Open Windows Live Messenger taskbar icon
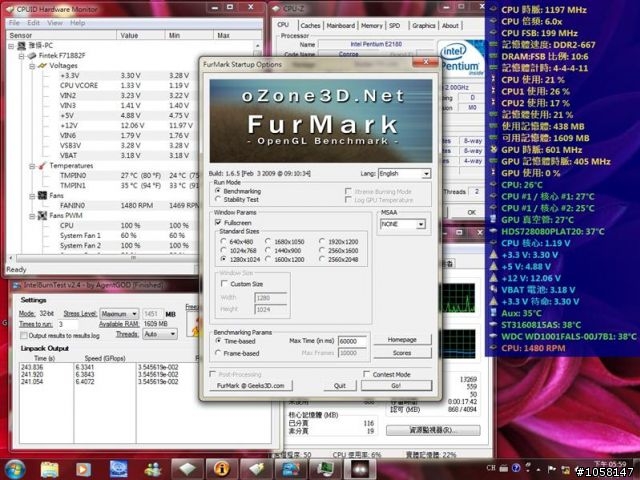The image size is (640, 480). tap(153, 469)
